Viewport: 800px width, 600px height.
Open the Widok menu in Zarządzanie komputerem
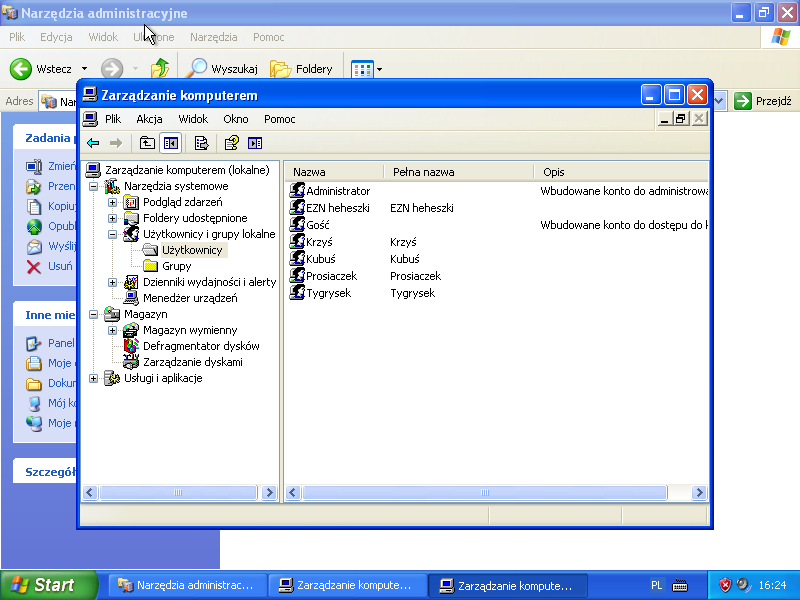click(193, 119)
